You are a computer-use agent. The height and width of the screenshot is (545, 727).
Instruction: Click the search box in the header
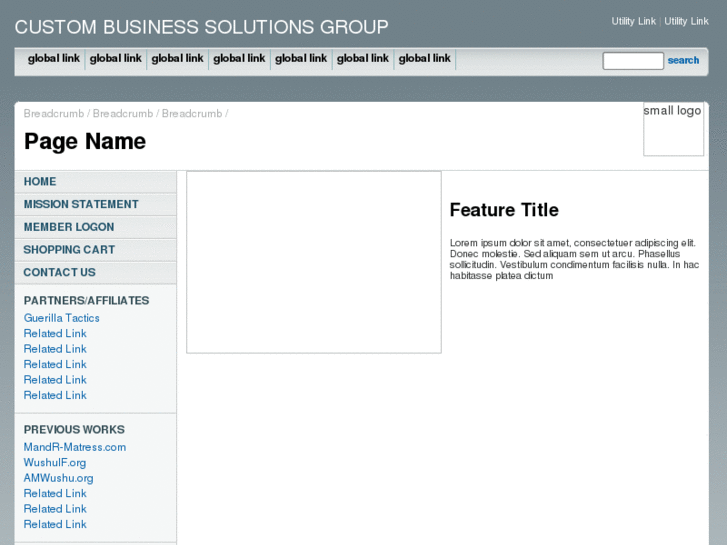(632, 61)
